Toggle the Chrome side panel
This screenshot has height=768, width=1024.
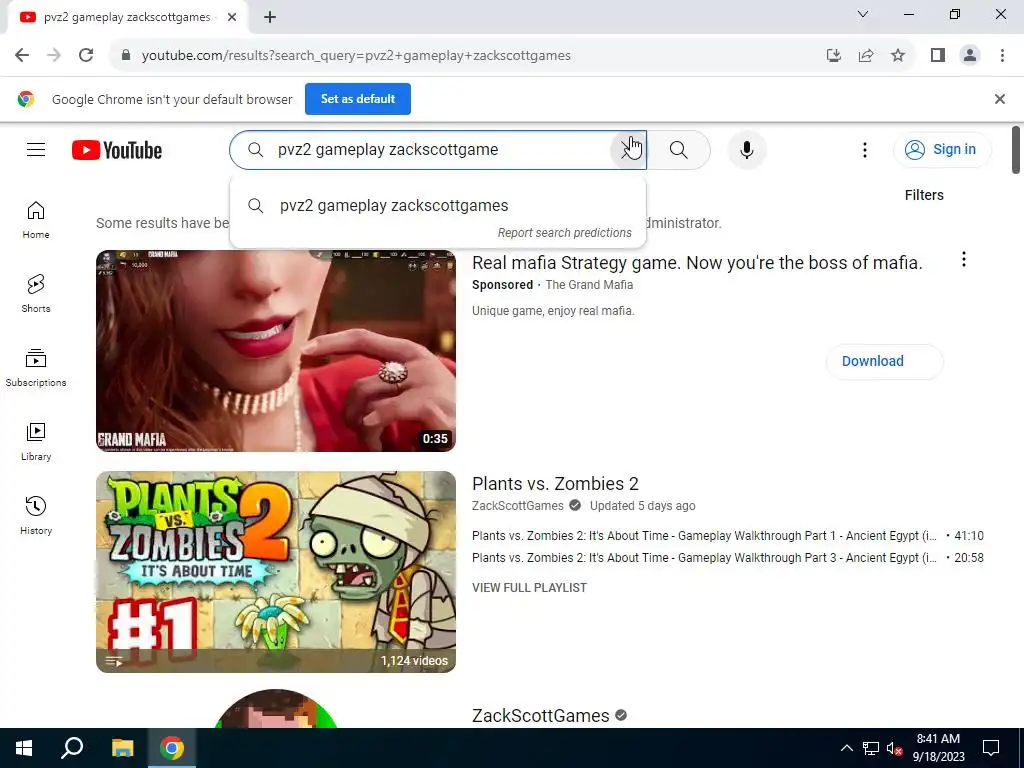tap(938, 56)
